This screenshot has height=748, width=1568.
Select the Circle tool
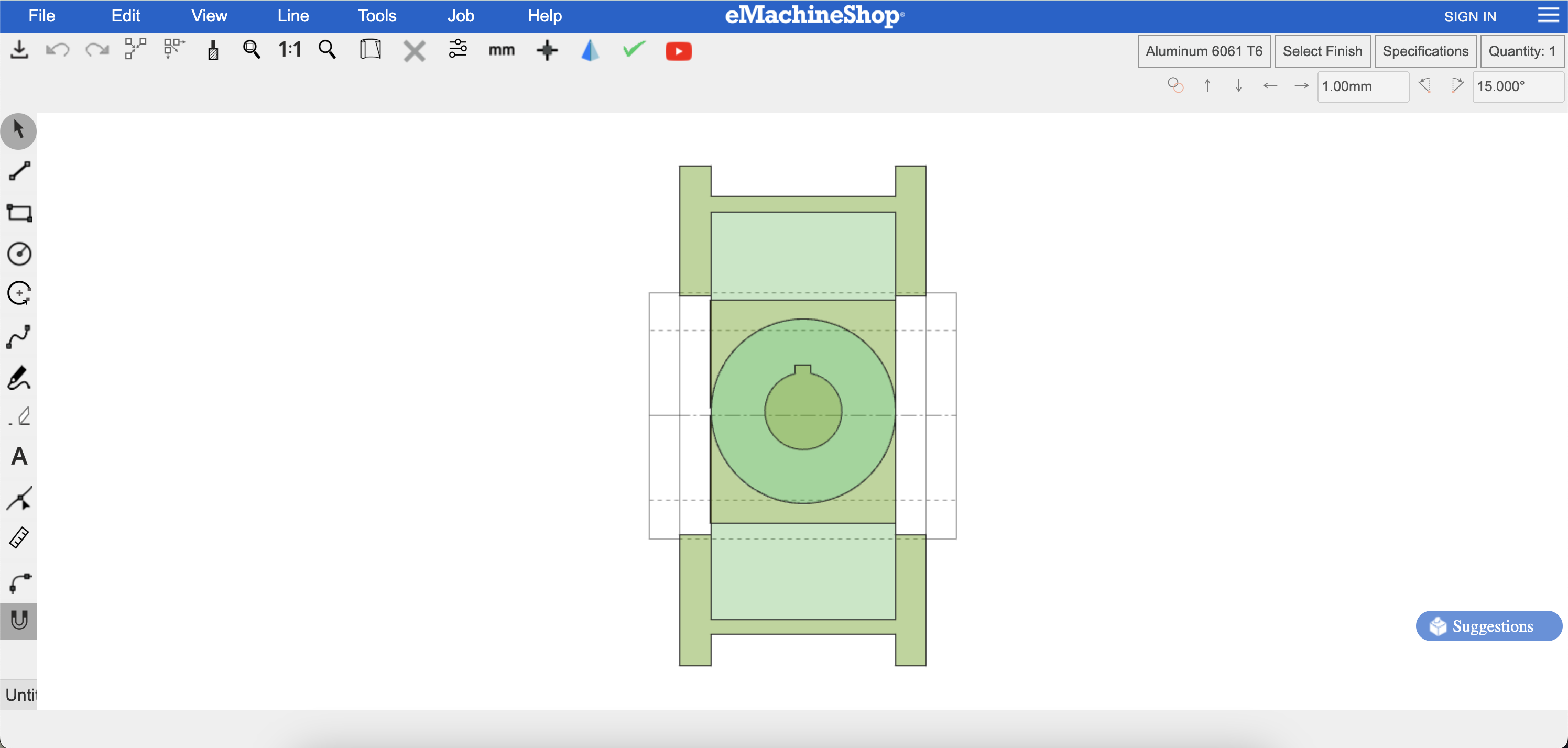(19, 254)
